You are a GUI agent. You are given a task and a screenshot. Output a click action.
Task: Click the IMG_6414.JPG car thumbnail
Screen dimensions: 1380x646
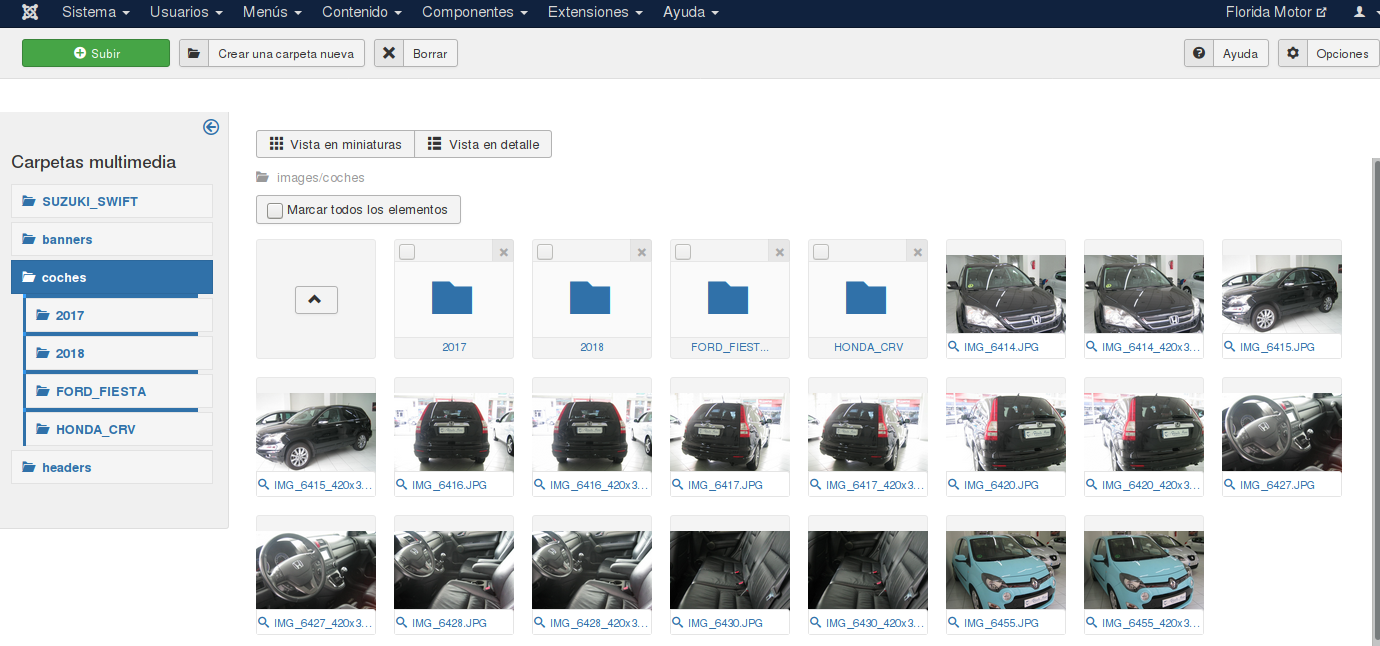1006,294
